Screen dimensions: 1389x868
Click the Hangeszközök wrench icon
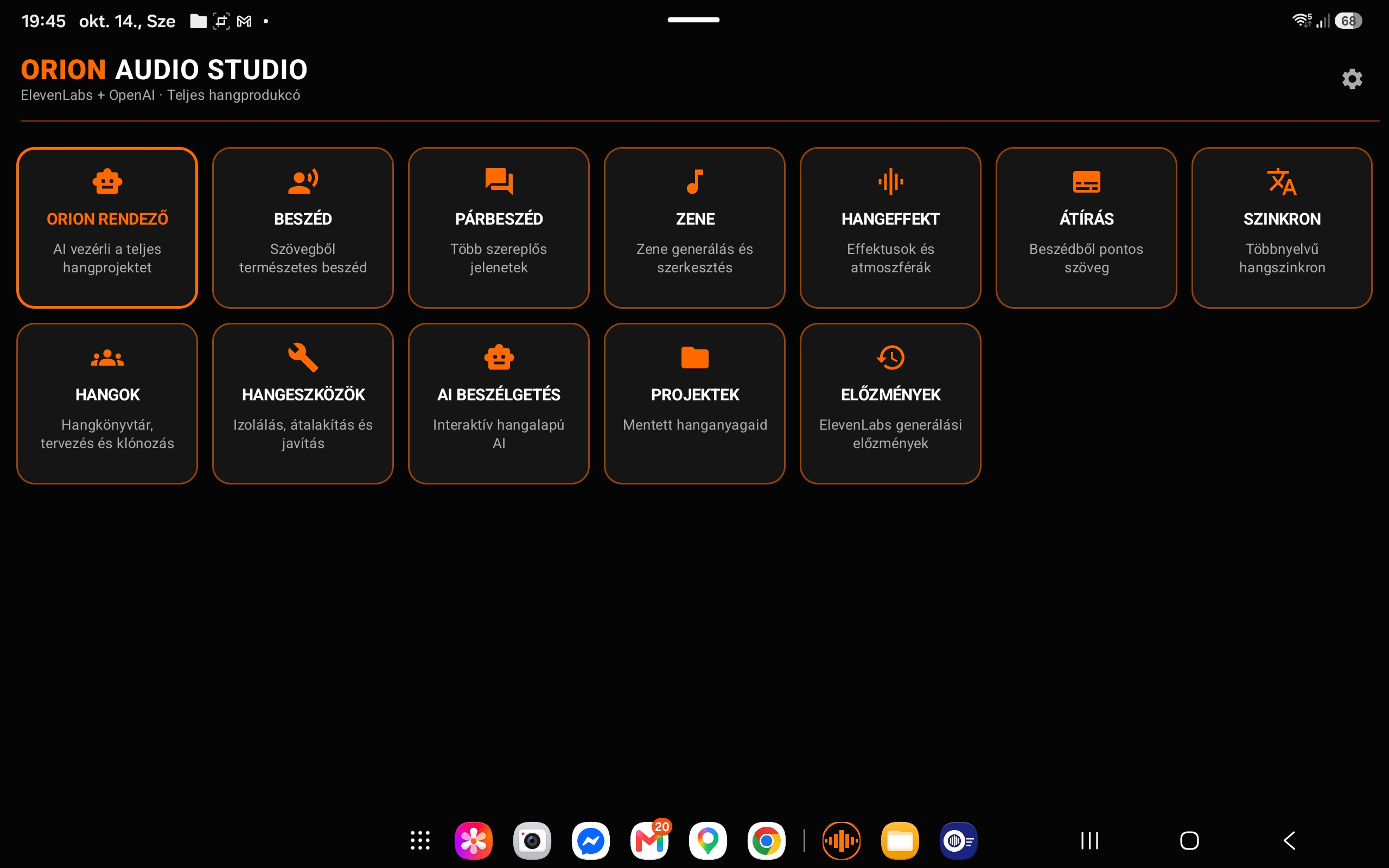coord(303,358)
